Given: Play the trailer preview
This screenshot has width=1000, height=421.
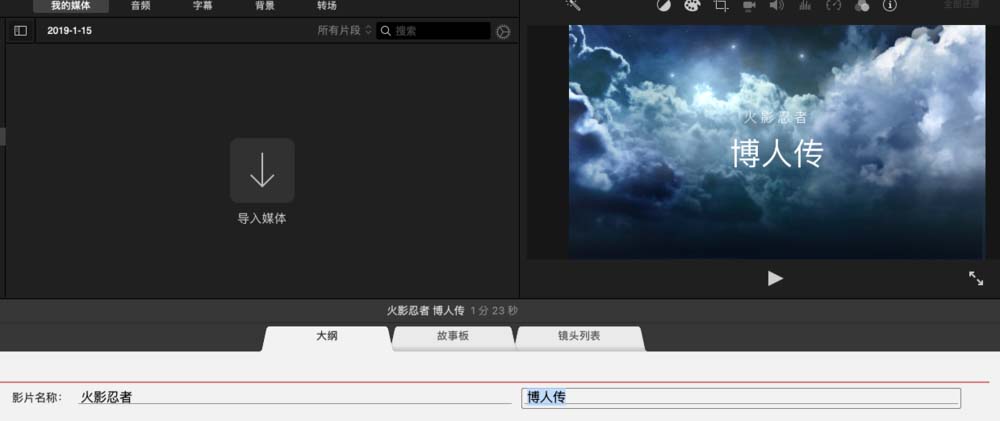Looking at the screenshot, I should click(775, 278).
